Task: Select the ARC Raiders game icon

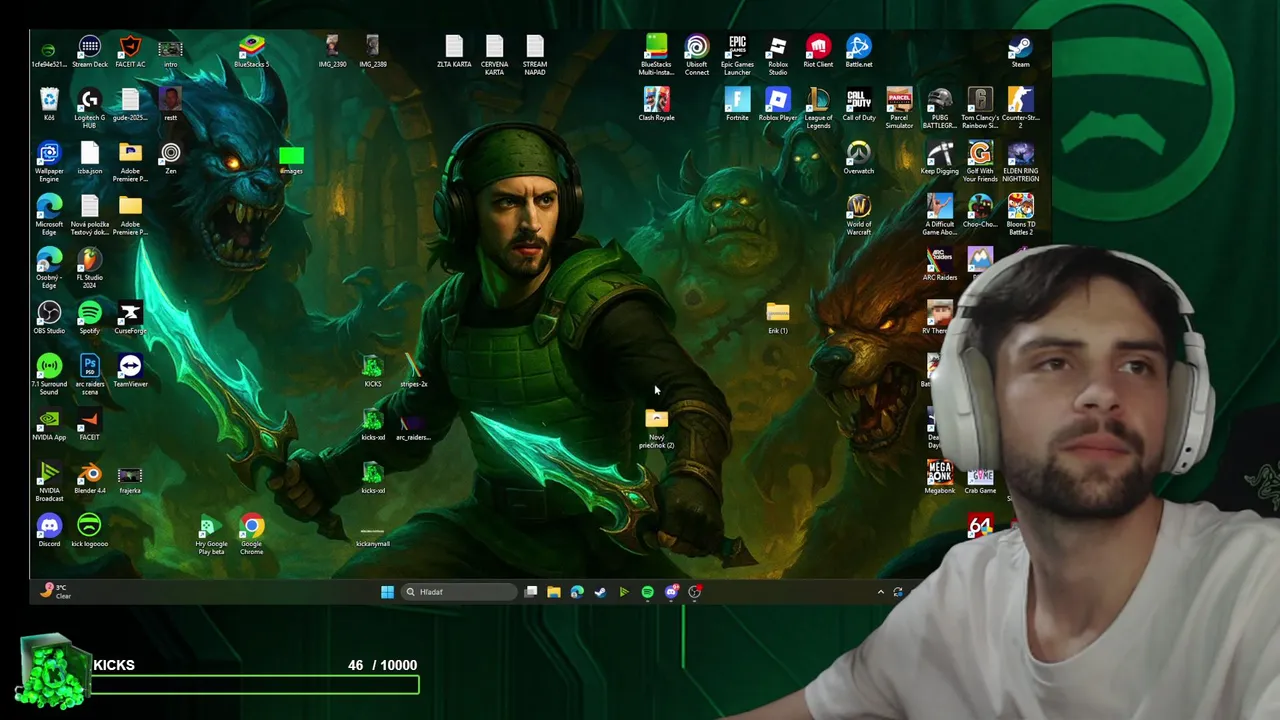Action: [940, 265]
